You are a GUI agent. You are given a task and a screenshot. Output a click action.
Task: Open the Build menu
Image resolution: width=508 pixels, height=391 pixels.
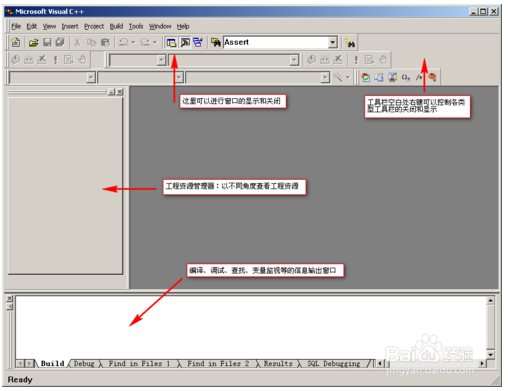click(x=116, y=26)
